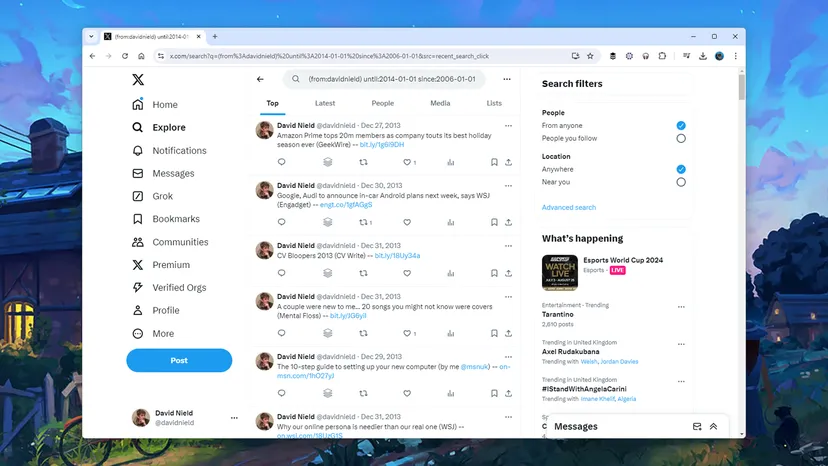Open more options on Amazon Prime tweet
Image resolution: width=828 pixels, height=466 pixels.
click(509, 126)
